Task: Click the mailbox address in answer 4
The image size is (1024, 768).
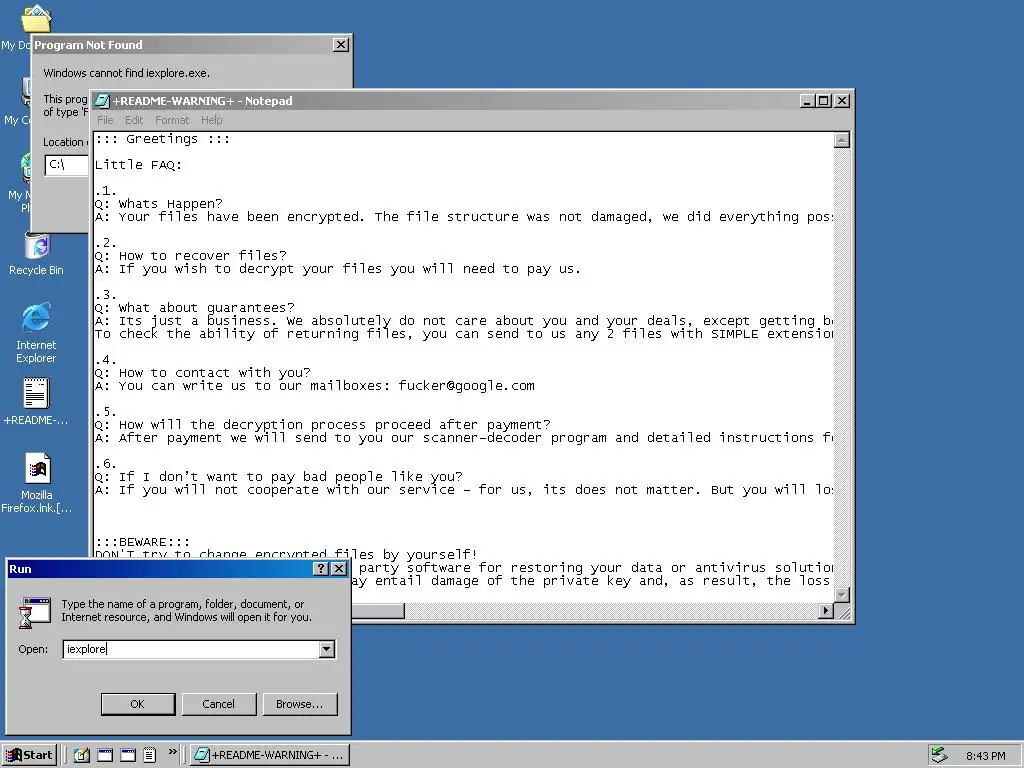Action: point(466,385)
